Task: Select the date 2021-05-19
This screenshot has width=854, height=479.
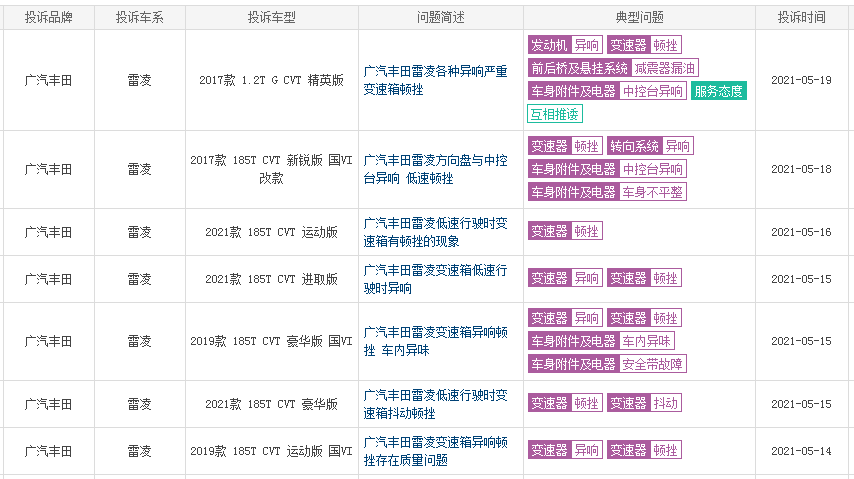Action: [802, 80]
